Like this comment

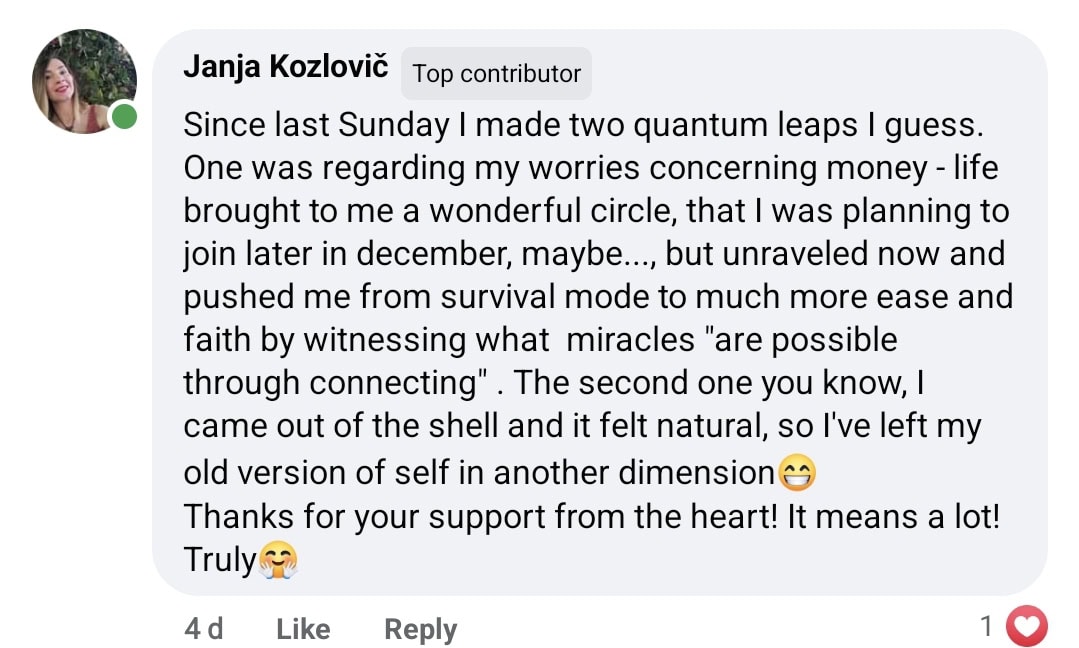(x=303, y=629)
